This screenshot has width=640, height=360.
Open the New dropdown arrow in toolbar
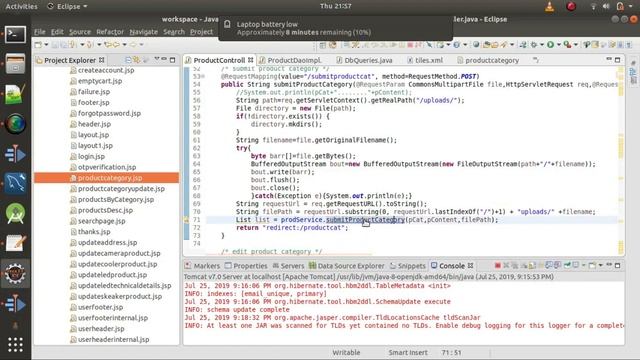click(x=46, y=44)
